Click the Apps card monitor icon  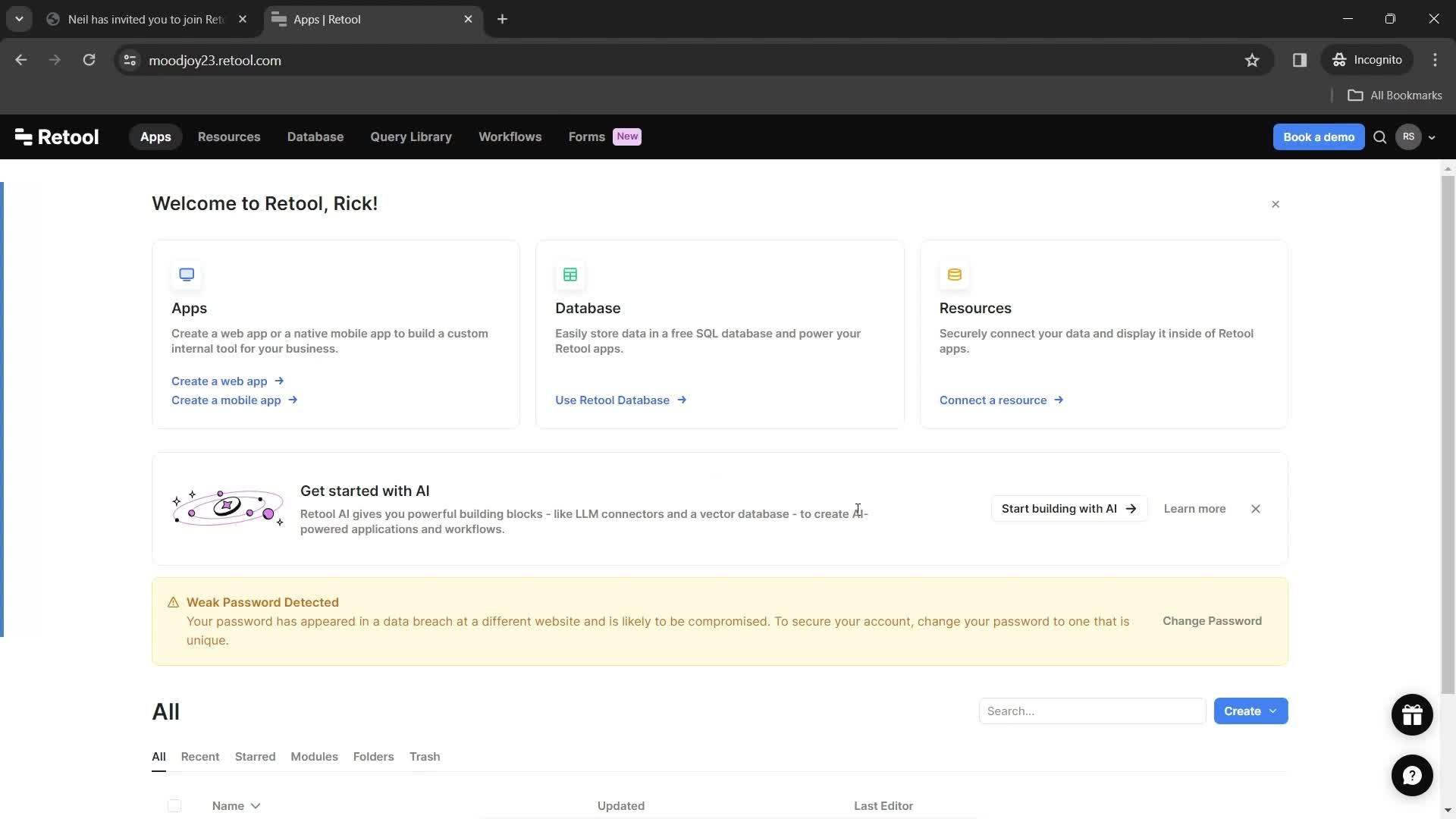(187, 275)
